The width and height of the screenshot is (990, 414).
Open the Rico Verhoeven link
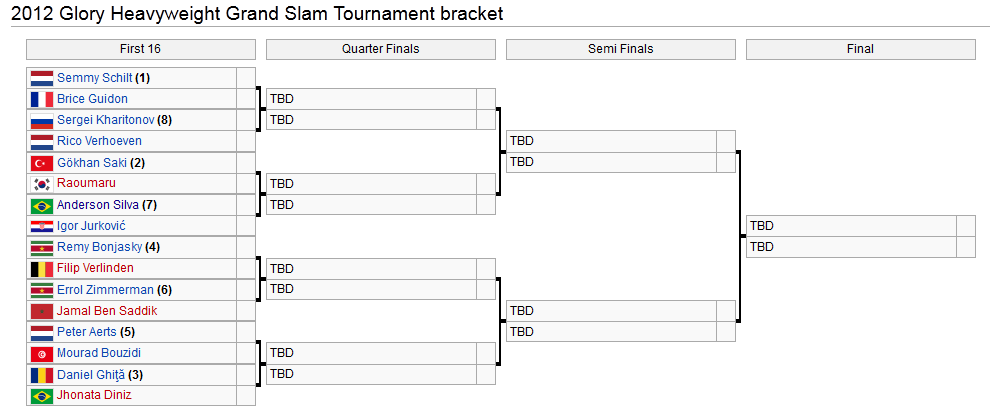pos(99,141)
